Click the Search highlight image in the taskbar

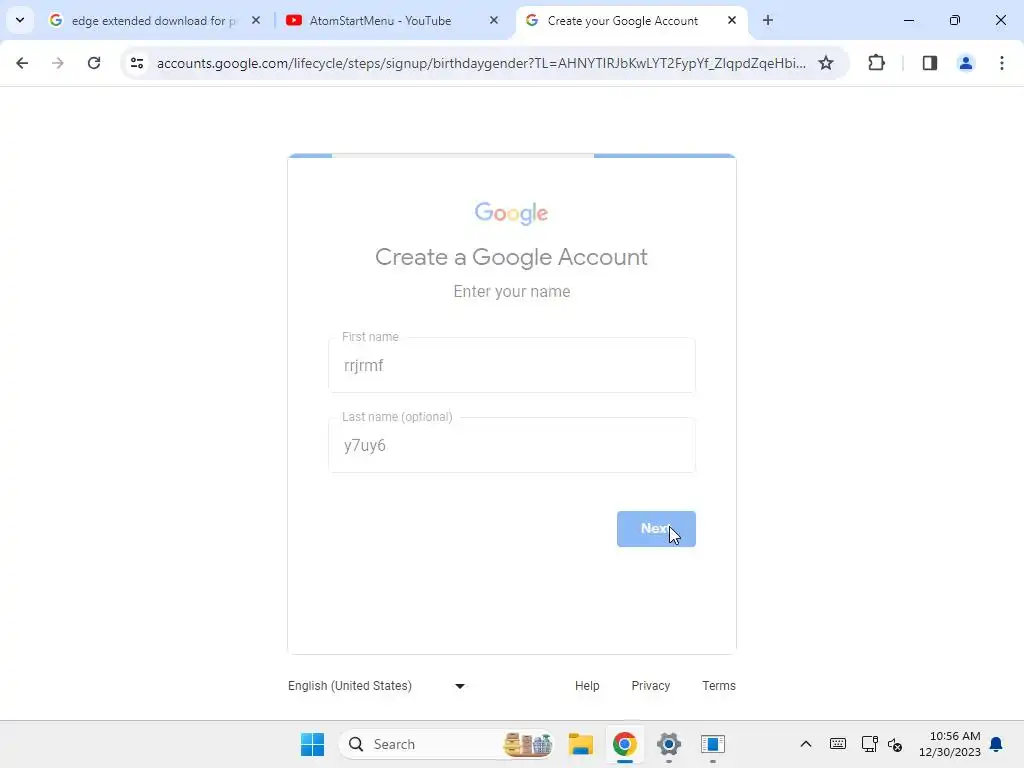[x=527, y=744]
